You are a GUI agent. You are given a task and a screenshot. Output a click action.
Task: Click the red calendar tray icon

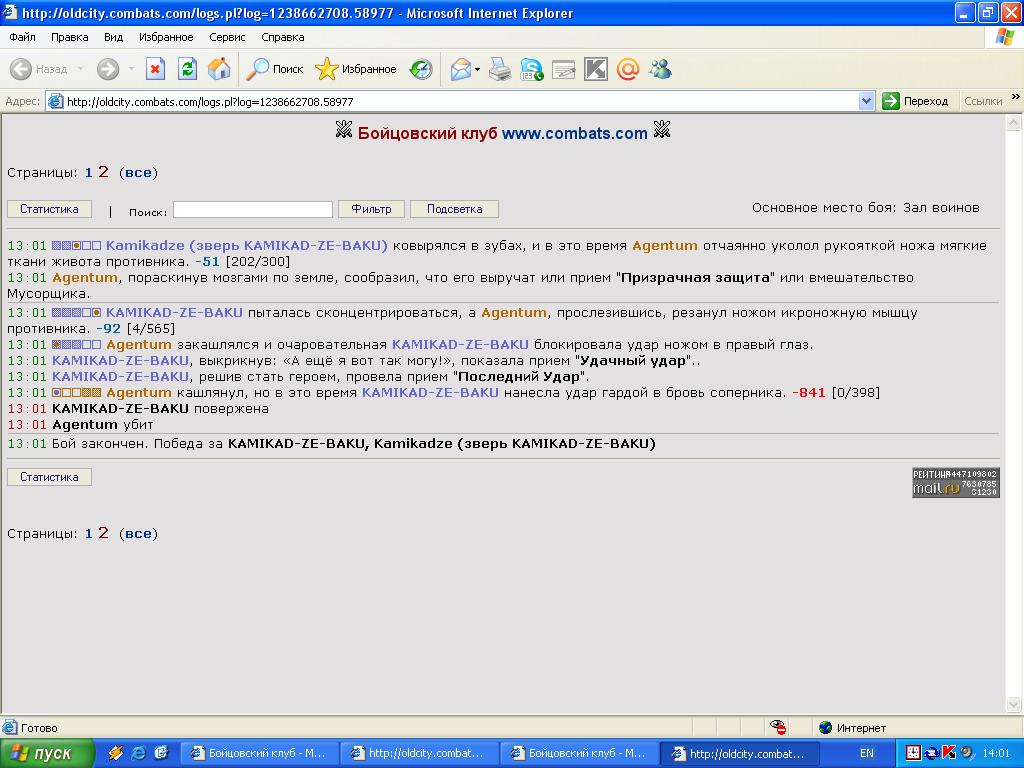[913, 753]
